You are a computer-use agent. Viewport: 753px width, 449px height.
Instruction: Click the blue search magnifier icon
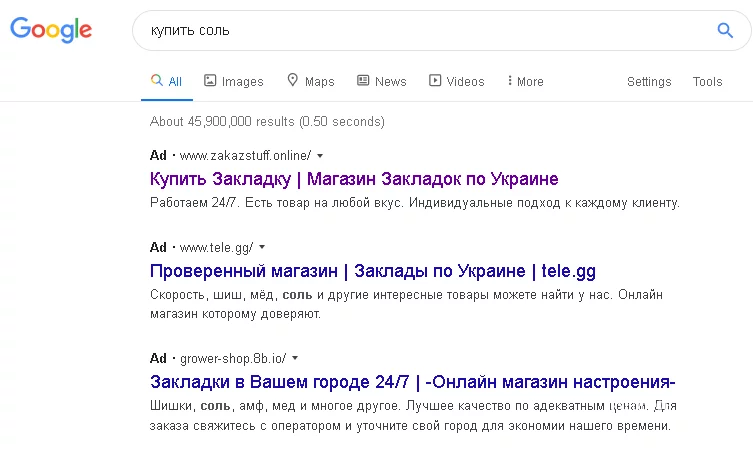[x=725, y=30]
